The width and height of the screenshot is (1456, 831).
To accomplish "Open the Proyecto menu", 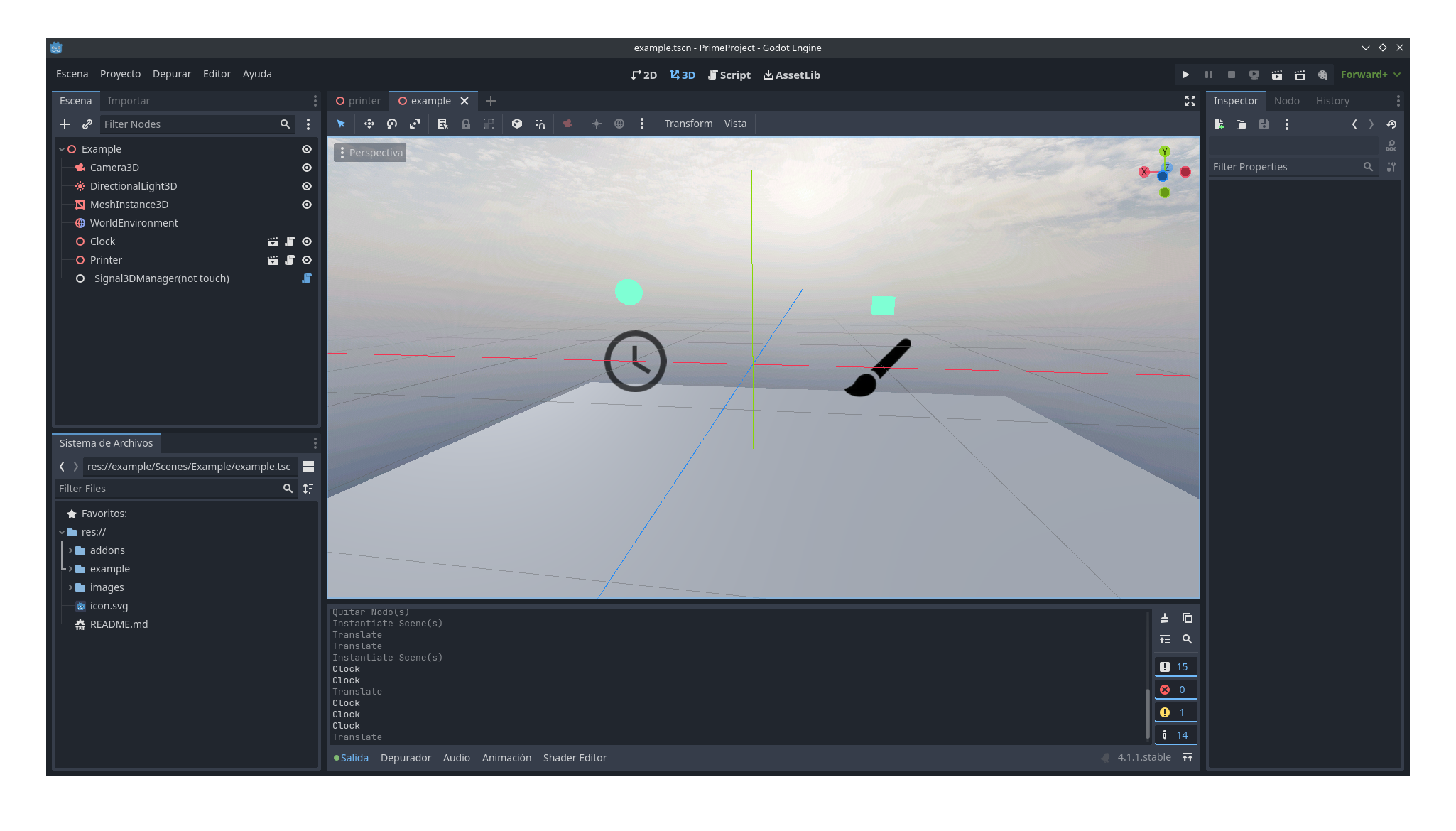I will 120,74.
